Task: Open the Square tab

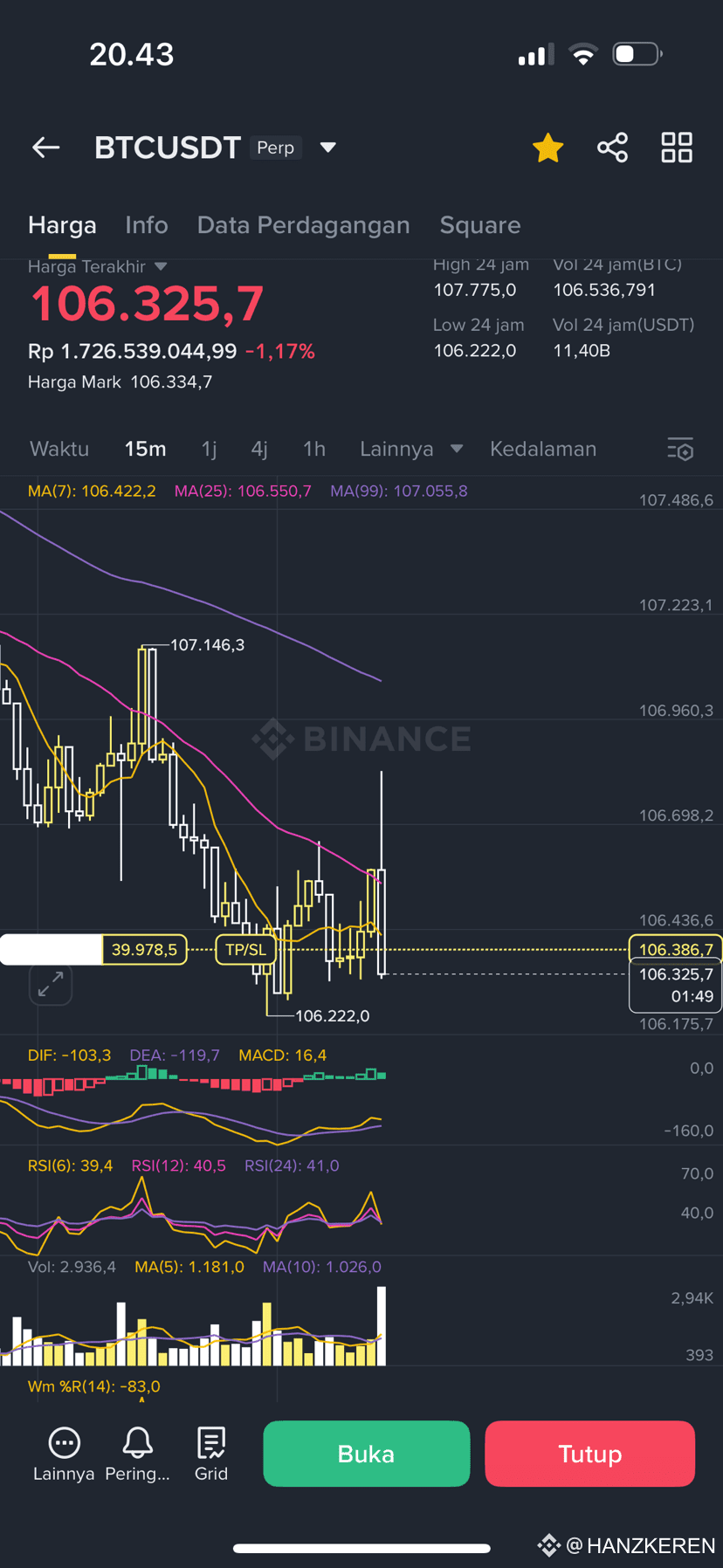Action: click(480, 225)
